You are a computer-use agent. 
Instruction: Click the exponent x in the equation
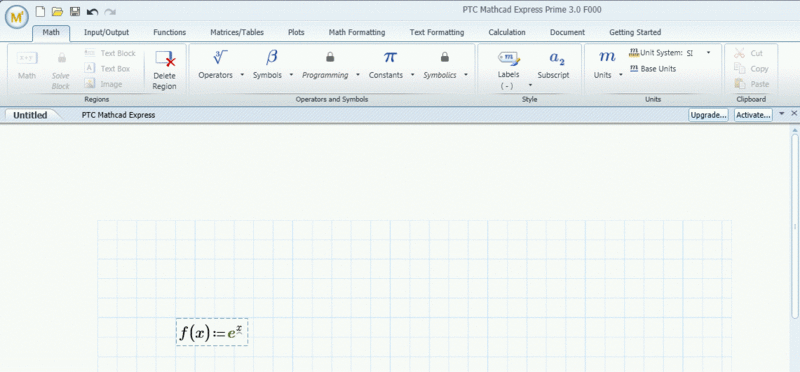tap(239, 329)
